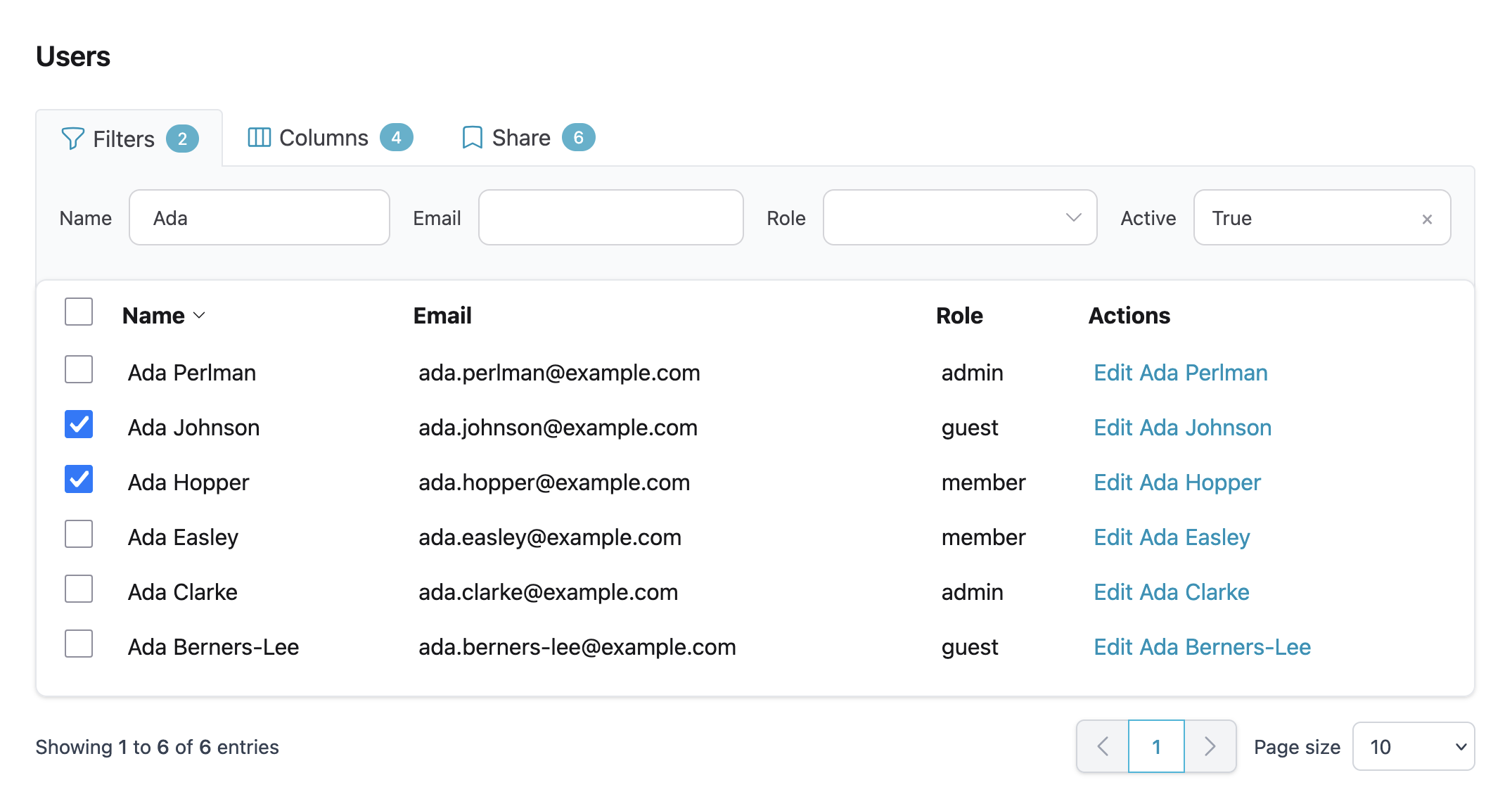Click the name cell Ada Berners-Lee
This screenshot has width=1512, height=806.
214,647
